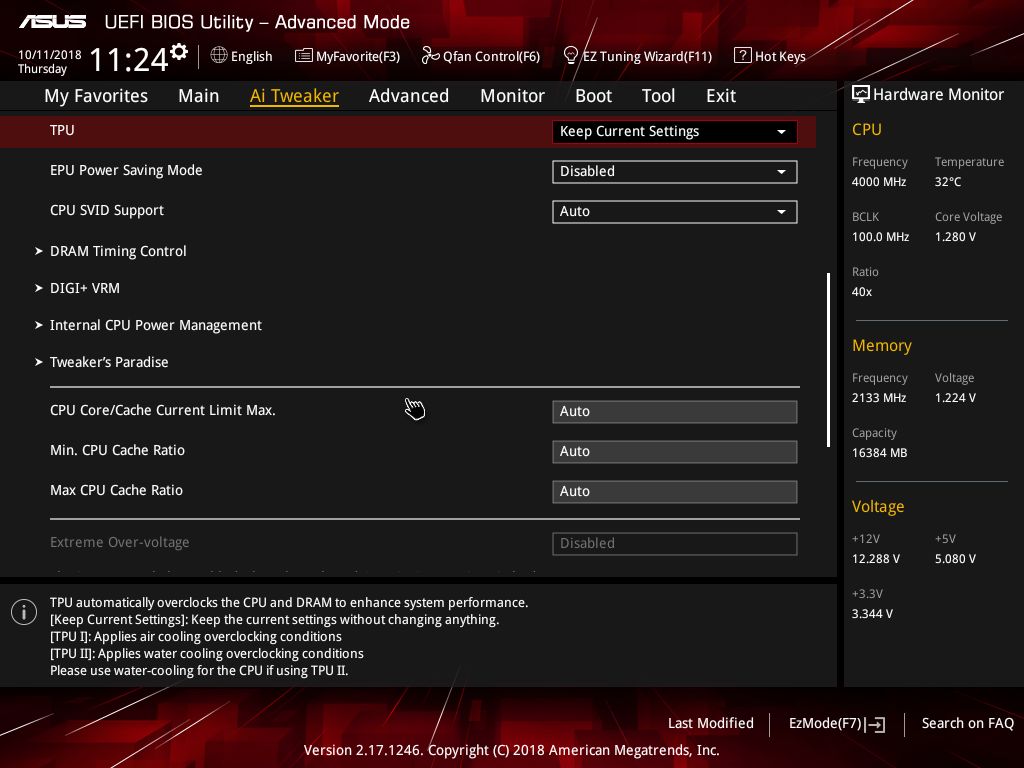Click the 10/11/2018 date text
The width and height of the screenshot is (1024, 768).
pos(50,55)
